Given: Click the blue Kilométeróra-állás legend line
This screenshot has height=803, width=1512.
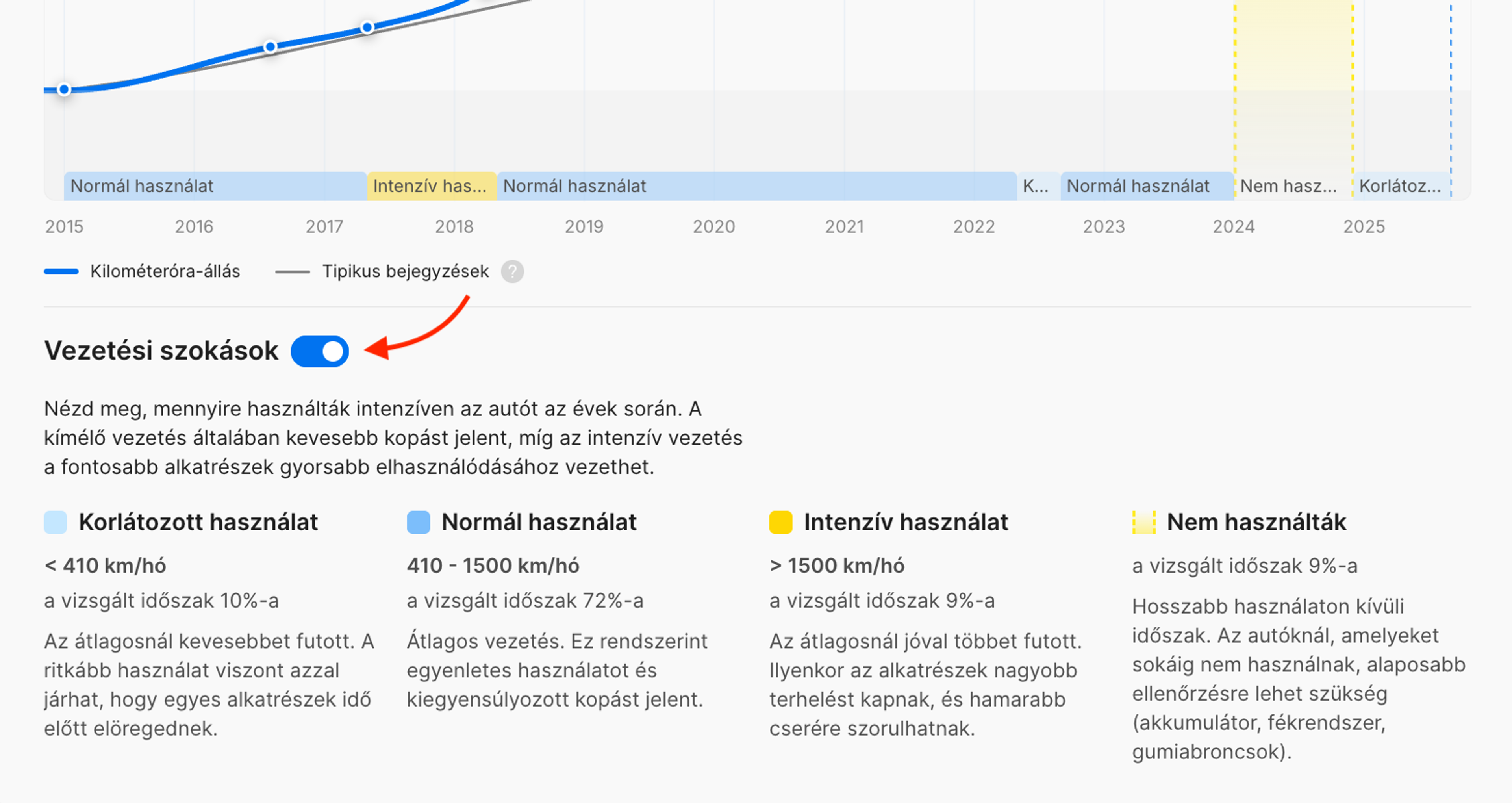Looking at the screenshot, I should (x=61, y=271).
